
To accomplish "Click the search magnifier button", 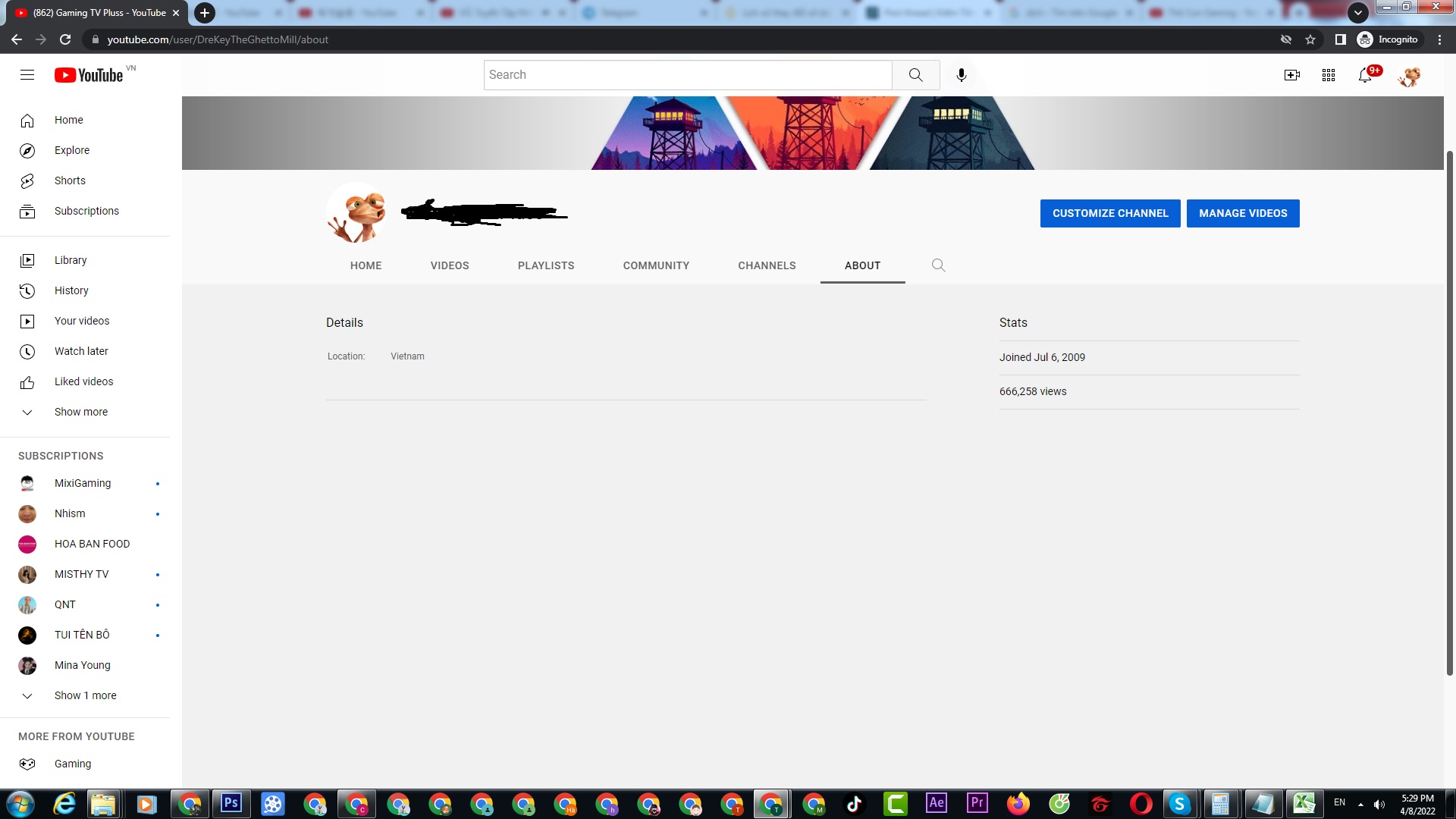I will coord(915,75).
